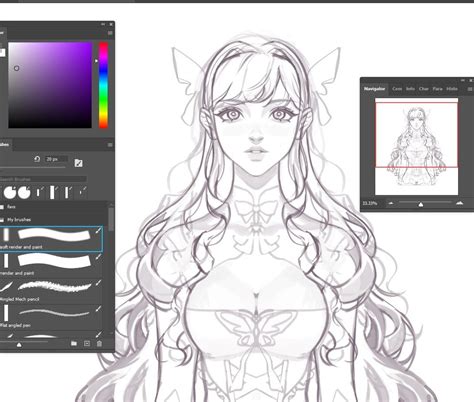This screenshot has width=474, height=402.
Task: Select the fifth recent brush, narrow flat tip
Action: point(68,192)
